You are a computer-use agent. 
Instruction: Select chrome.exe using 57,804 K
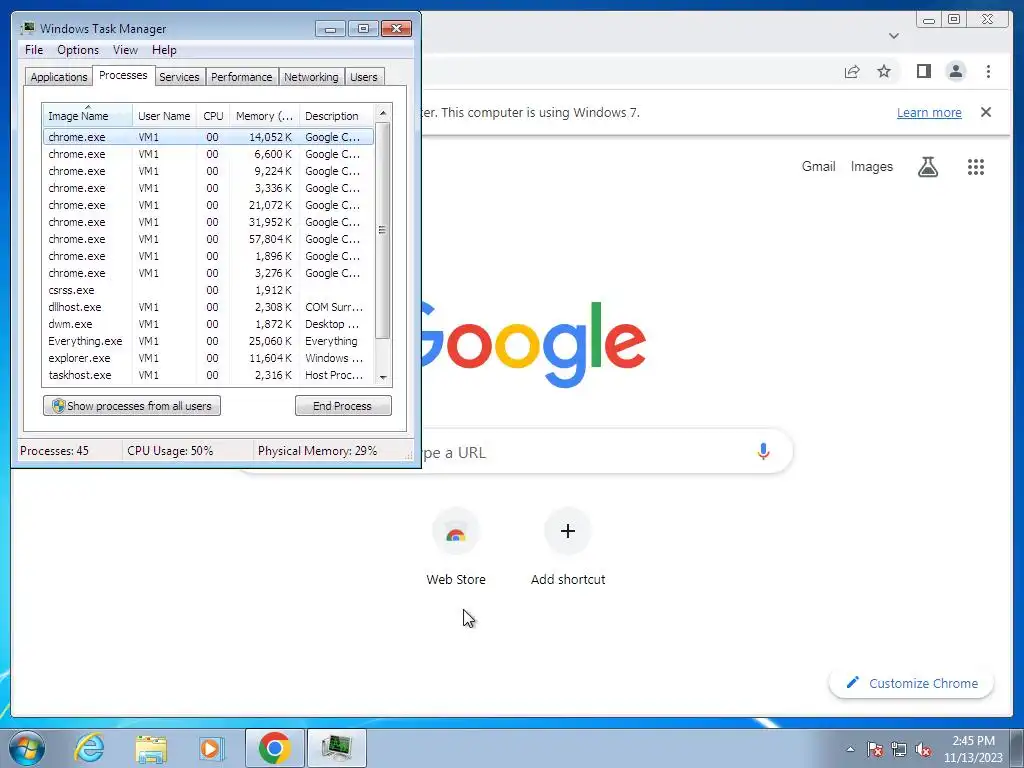point(208,239)
